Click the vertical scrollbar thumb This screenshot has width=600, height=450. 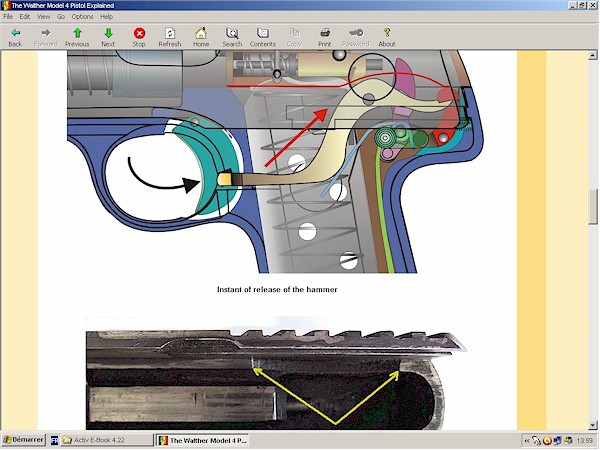coord(593,207)
